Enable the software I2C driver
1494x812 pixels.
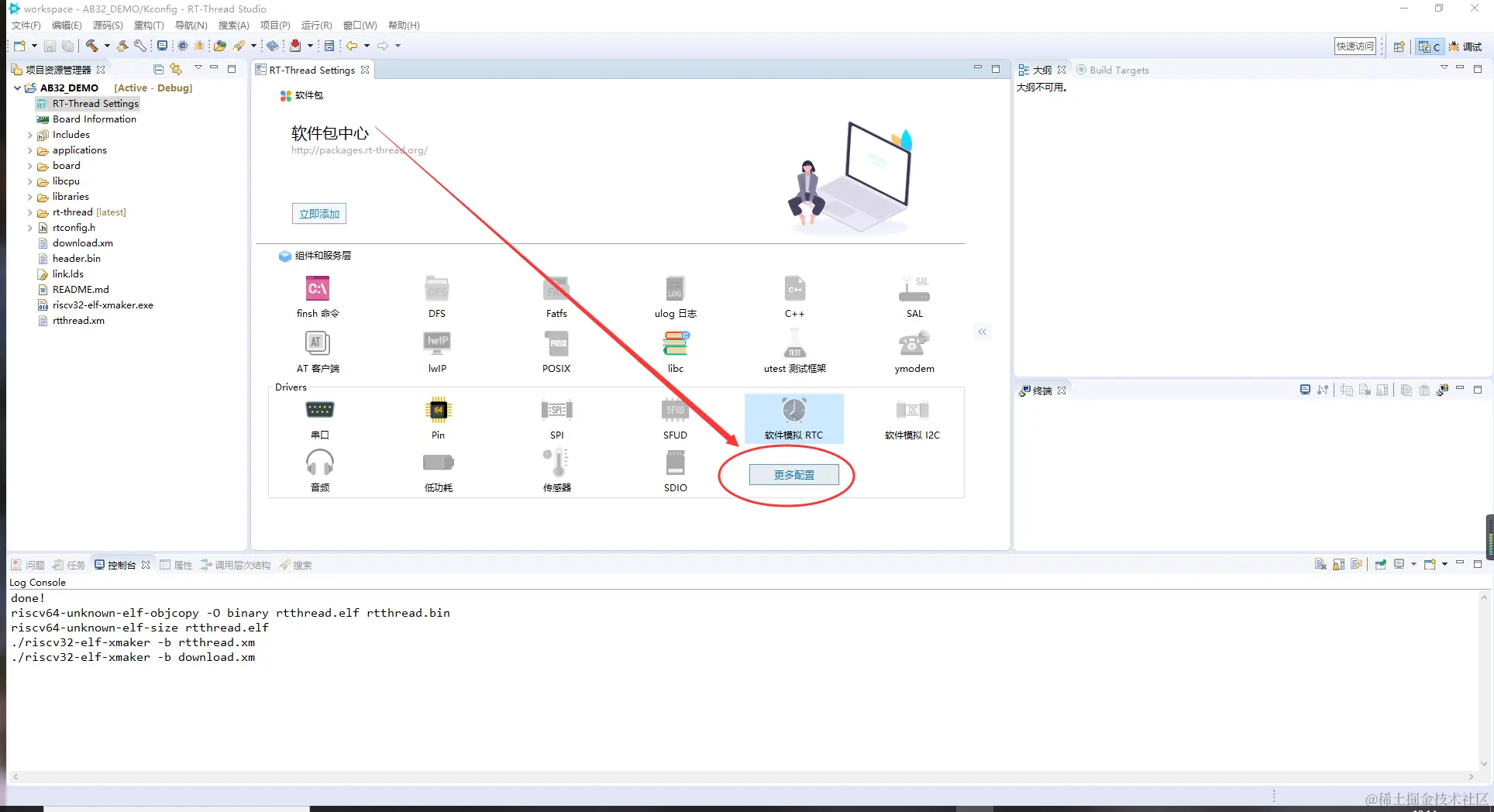click(912, 410)
